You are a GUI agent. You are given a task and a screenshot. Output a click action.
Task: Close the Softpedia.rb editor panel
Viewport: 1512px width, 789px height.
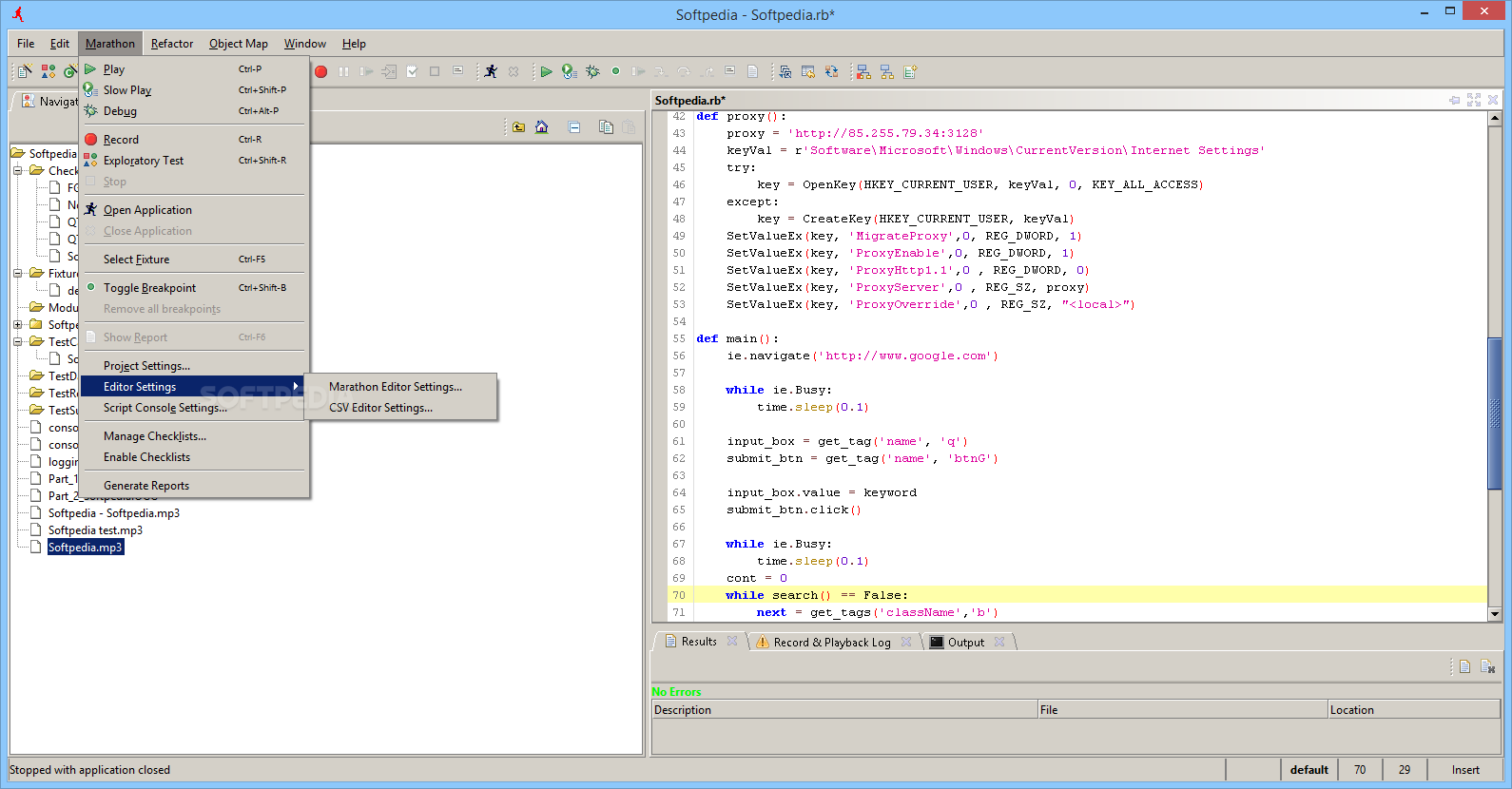coord(1493,100)
